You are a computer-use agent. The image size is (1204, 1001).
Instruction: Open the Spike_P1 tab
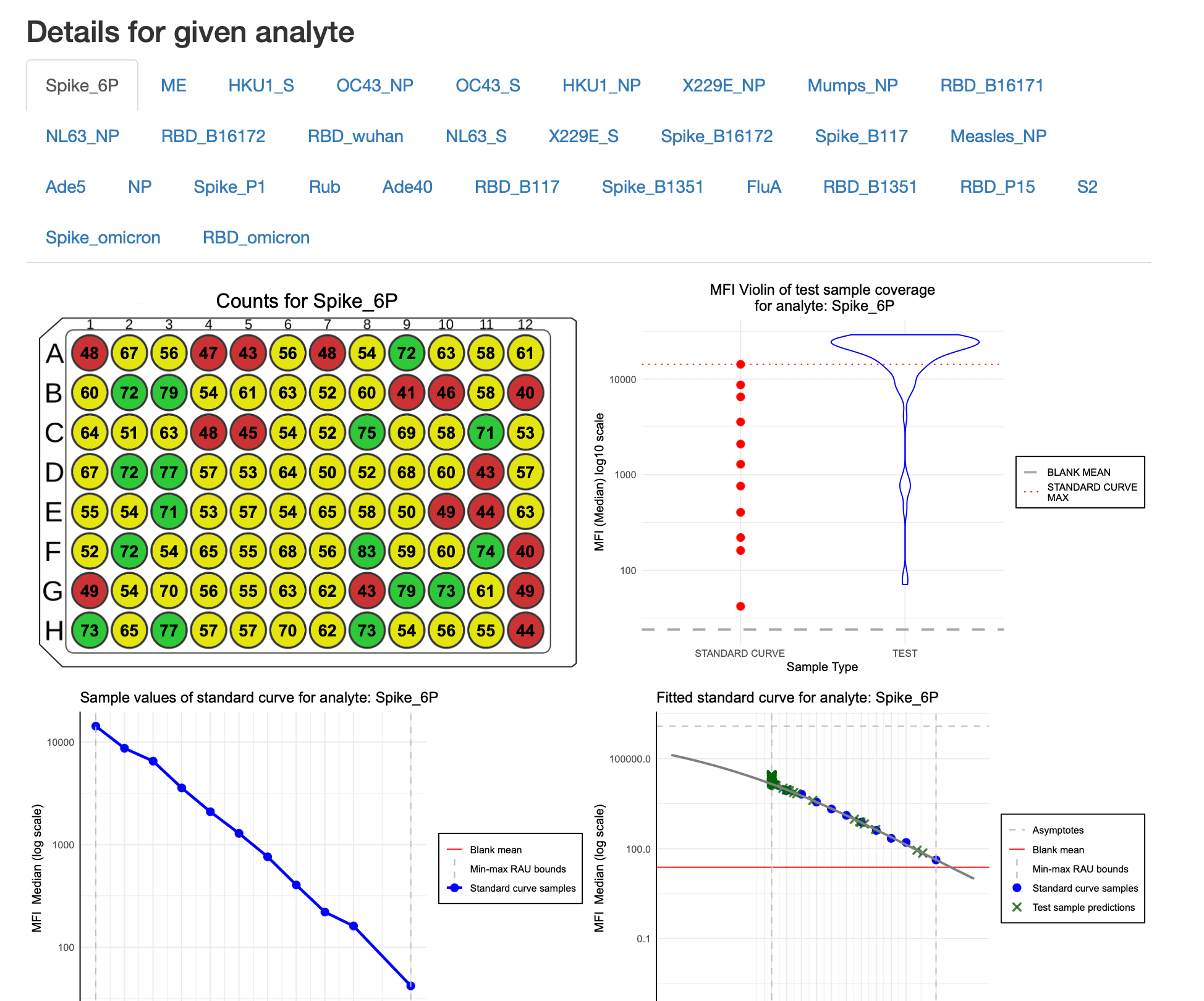click(x=230, y=187)
